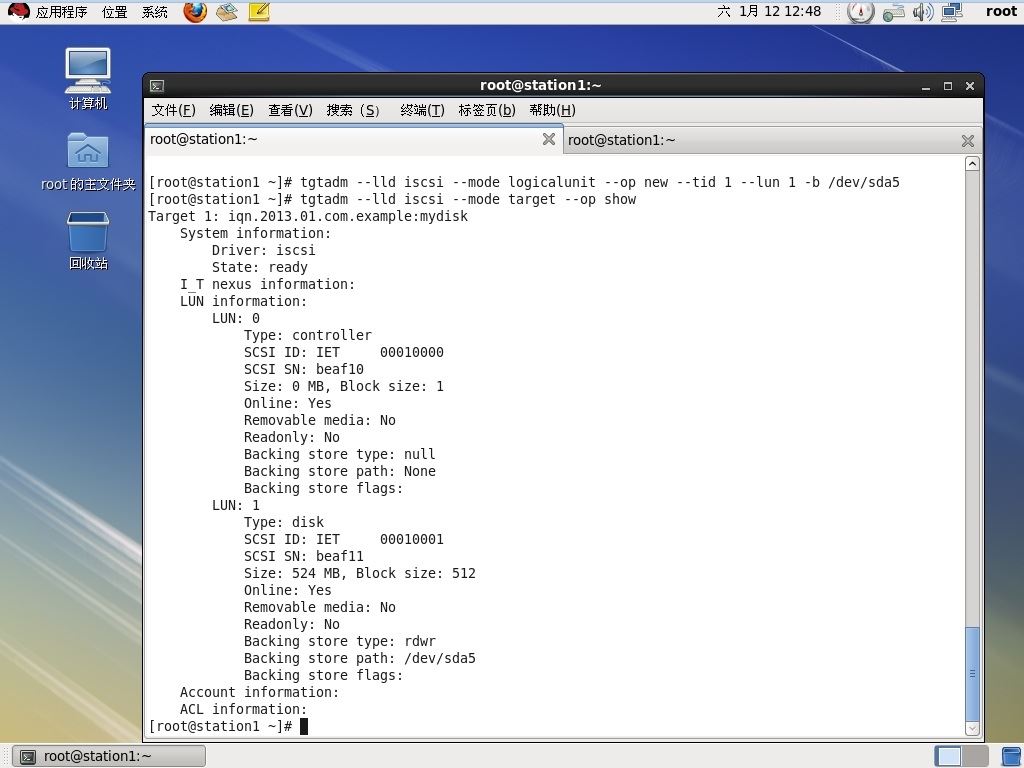
Task: Launch Firefox from the top panel
Action: pyautogui.click(x=195, y=12)
